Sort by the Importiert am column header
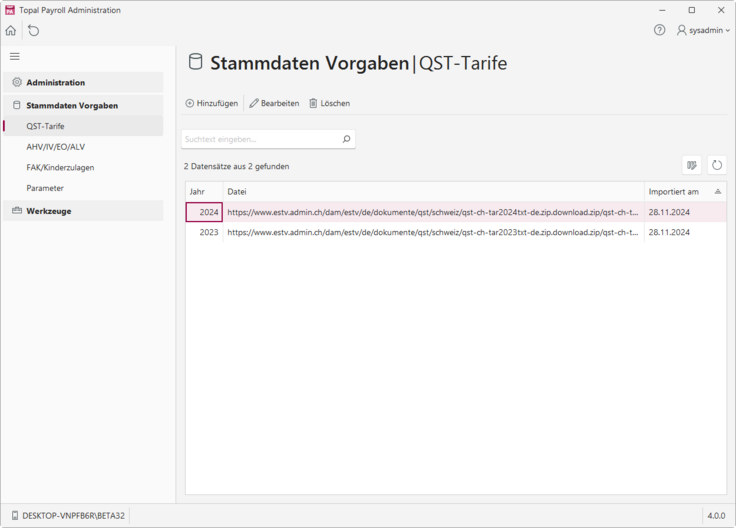This screenshot has width=736, height=528. point(674,191)
